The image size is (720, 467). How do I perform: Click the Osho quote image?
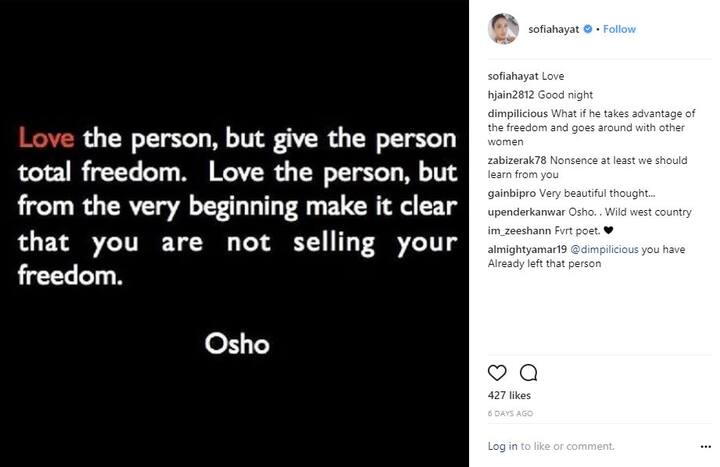(x=237, y=233)
